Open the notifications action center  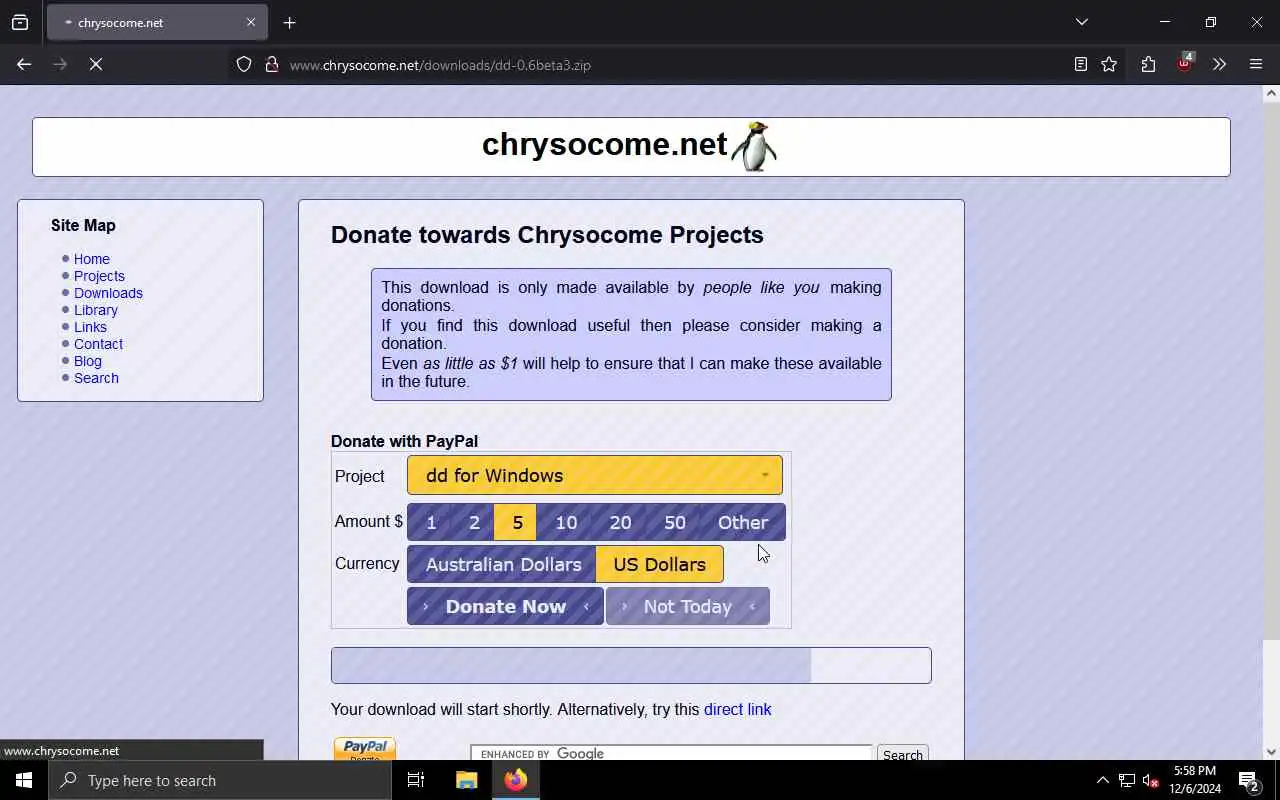click(x=1249, y=780)
